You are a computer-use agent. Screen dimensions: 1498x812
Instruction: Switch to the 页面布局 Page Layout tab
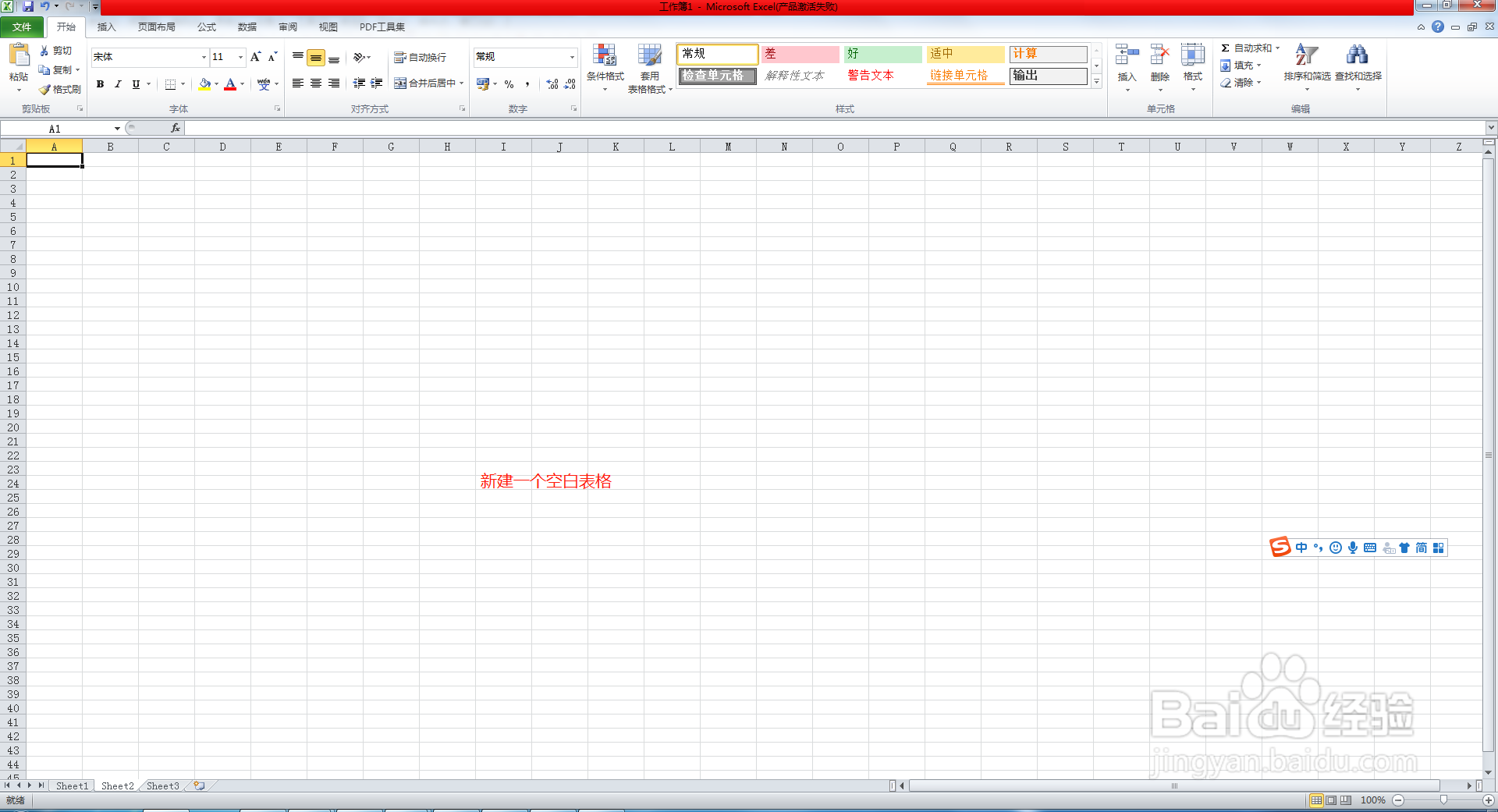coord(157,27)
